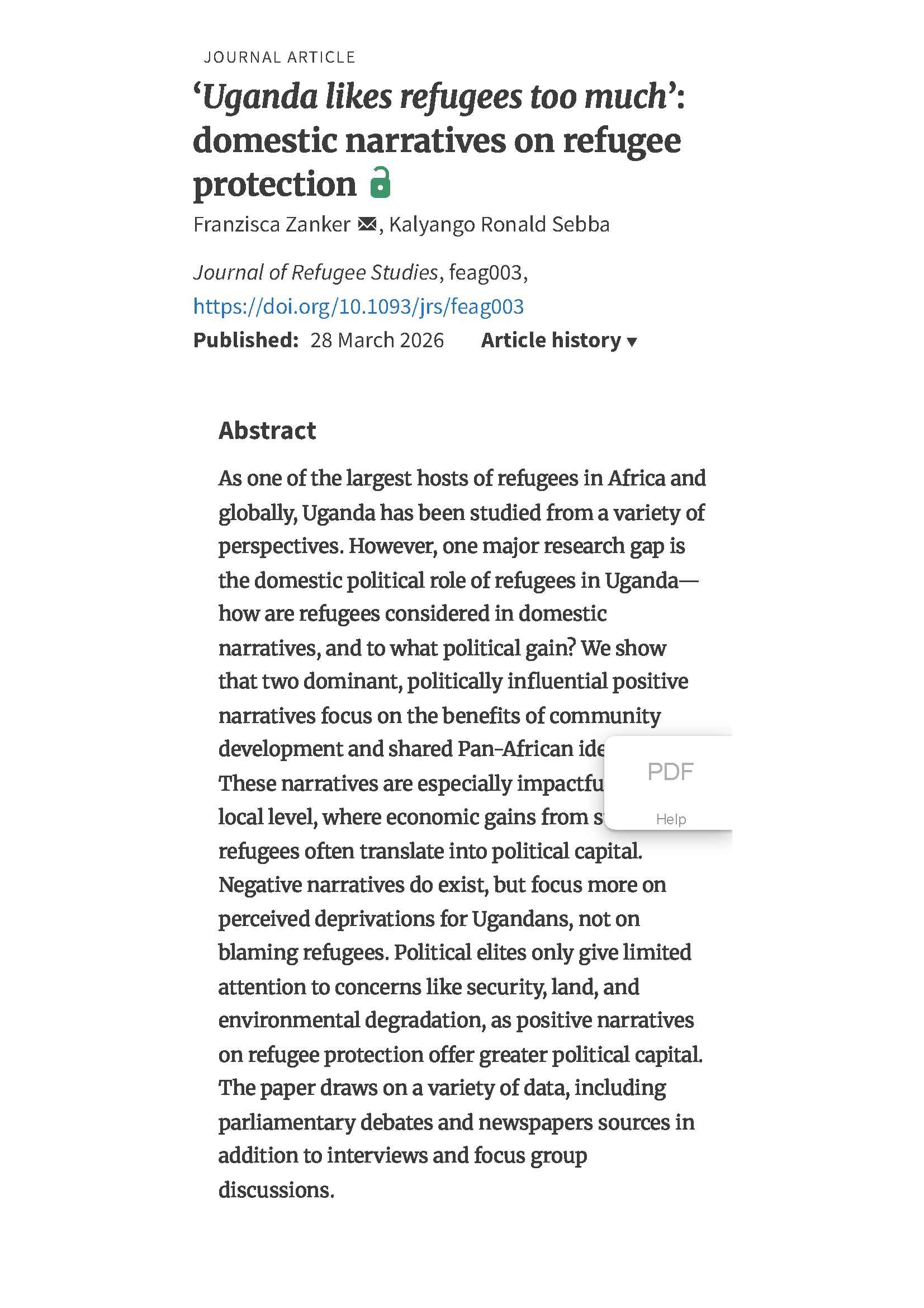Click the word 'protection' in the title
Viewport: 924px width, 1308px height.
pos(274,184)
